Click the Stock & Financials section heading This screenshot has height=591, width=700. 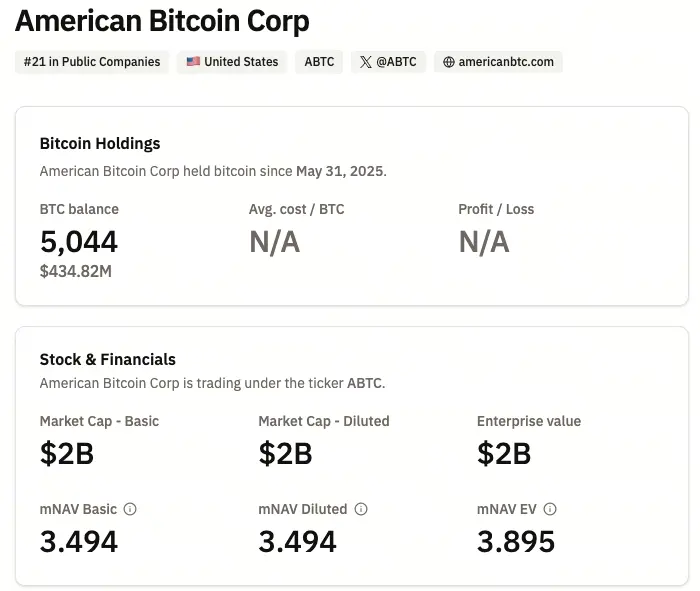(107, 359)
